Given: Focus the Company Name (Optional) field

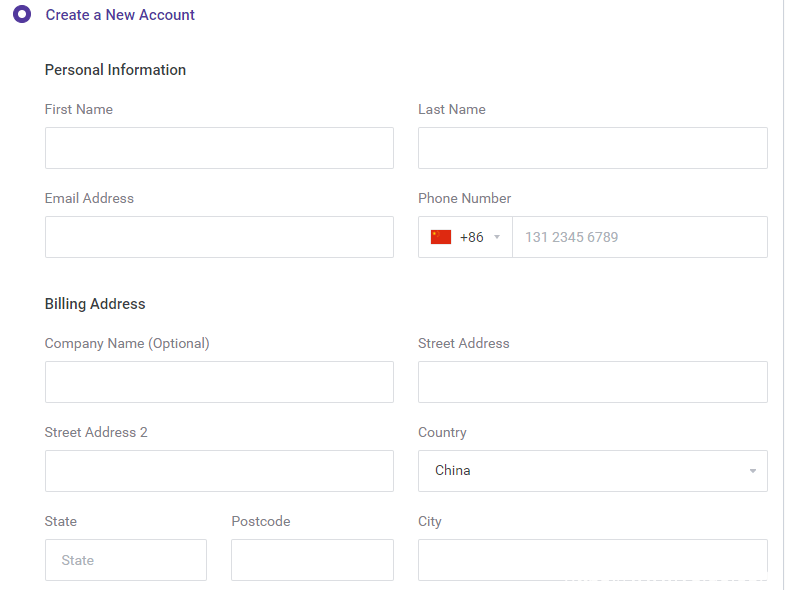Looking at the screenshot, I should pyautogui.click(x=219, y=382).
